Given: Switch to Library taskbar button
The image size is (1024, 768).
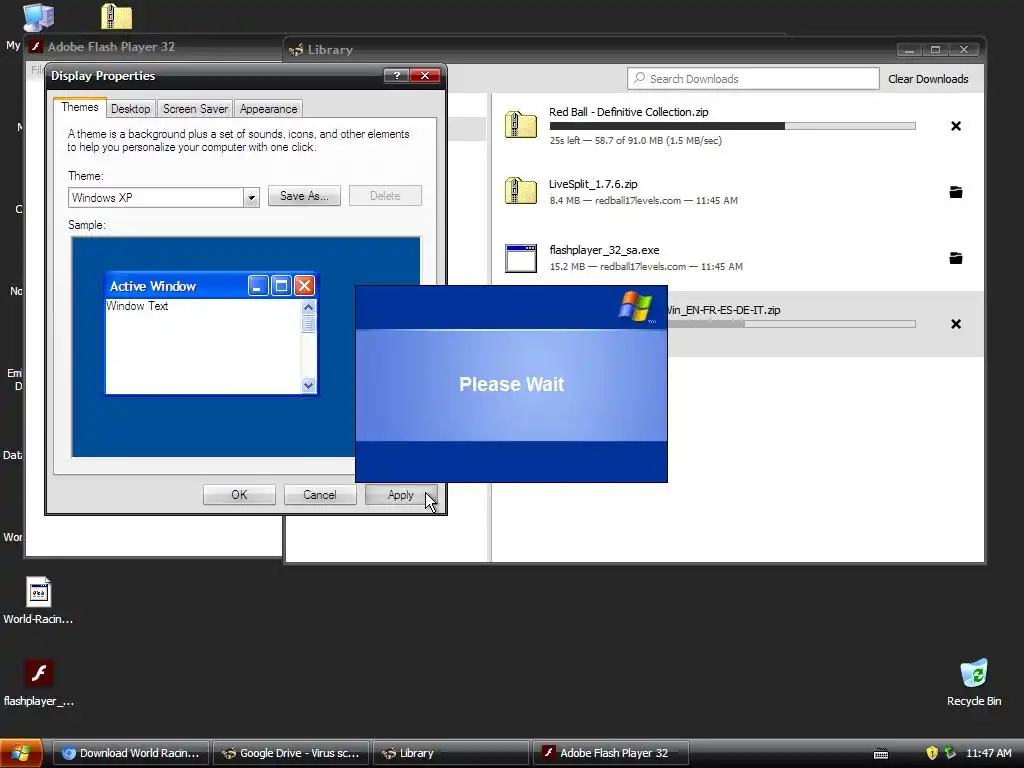Looking at the screenshot, I should 451,753.
